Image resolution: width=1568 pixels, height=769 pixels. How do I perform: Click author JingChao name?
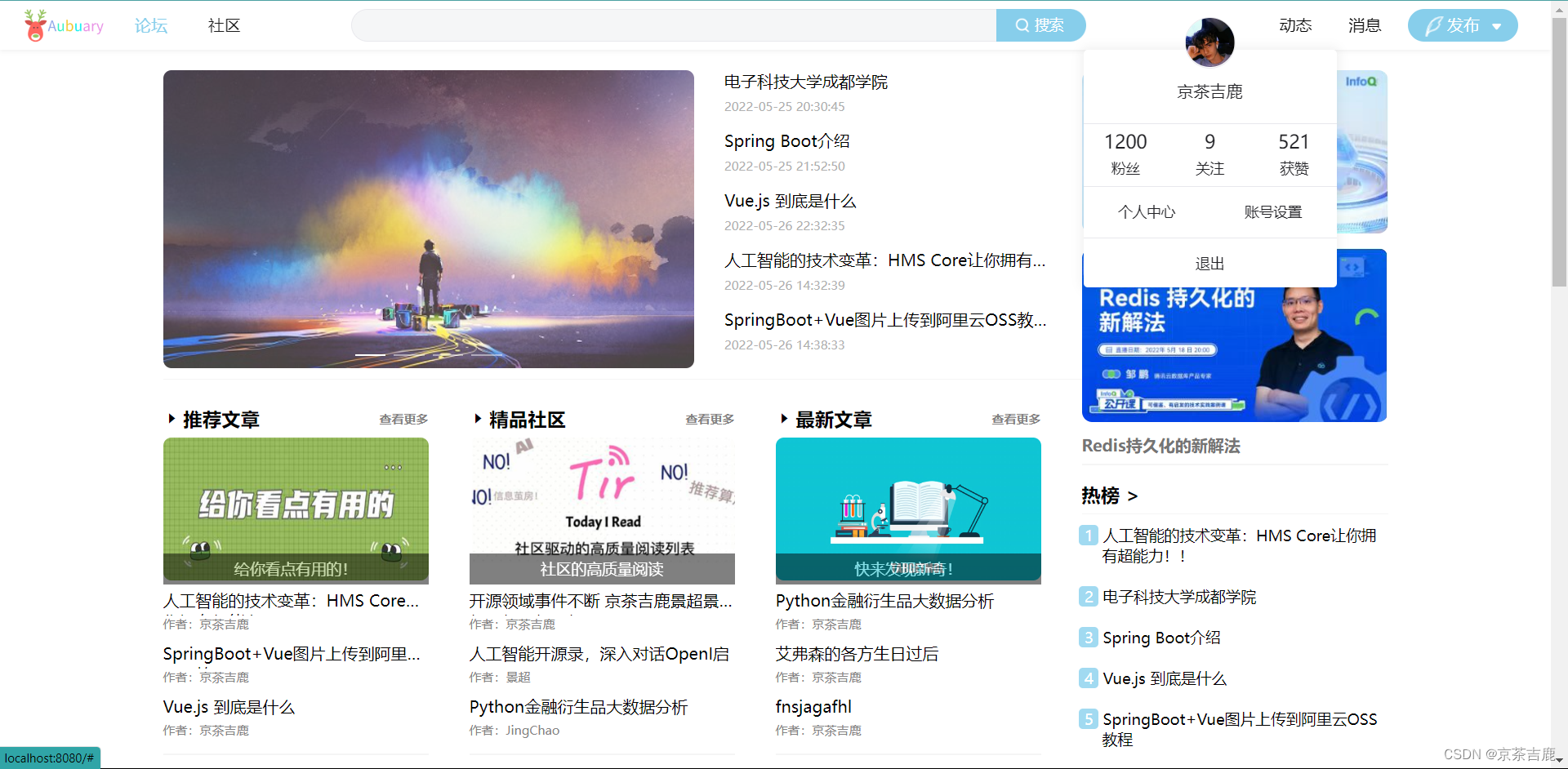pyautogui.click(x=532, y=731)
